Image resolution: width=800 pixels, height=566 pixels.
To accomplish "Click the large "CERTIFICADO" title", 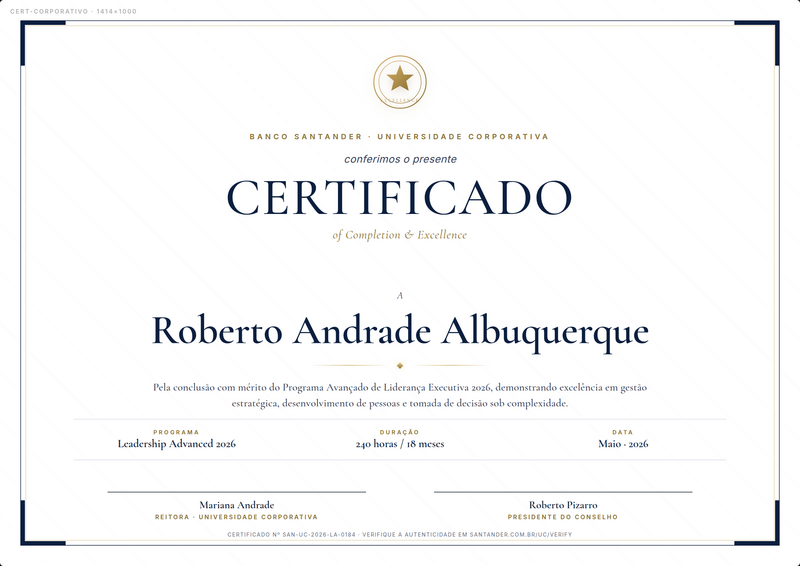I will tap(399, 198).
